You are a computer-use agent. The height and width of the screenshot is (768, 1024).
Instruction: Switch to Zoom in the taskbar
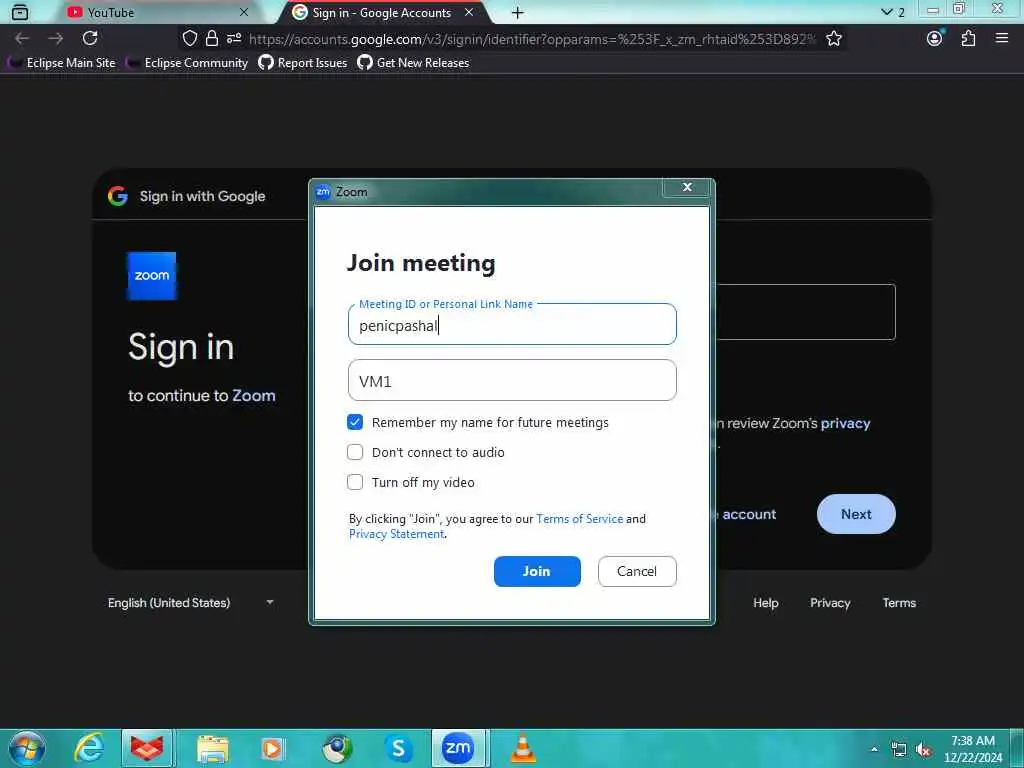[458, 748]
